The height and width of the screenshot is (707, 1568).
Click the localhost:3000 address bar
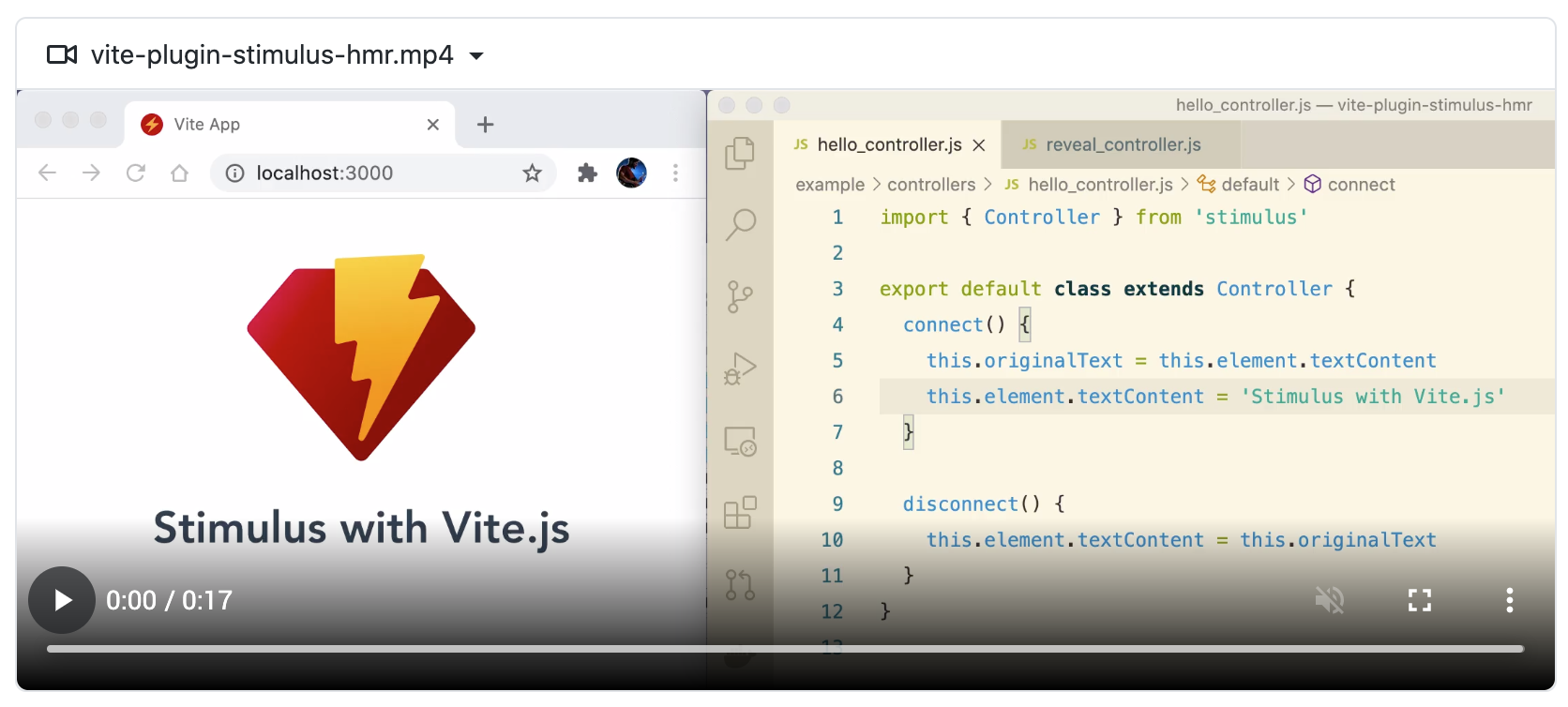click(375, 173)
